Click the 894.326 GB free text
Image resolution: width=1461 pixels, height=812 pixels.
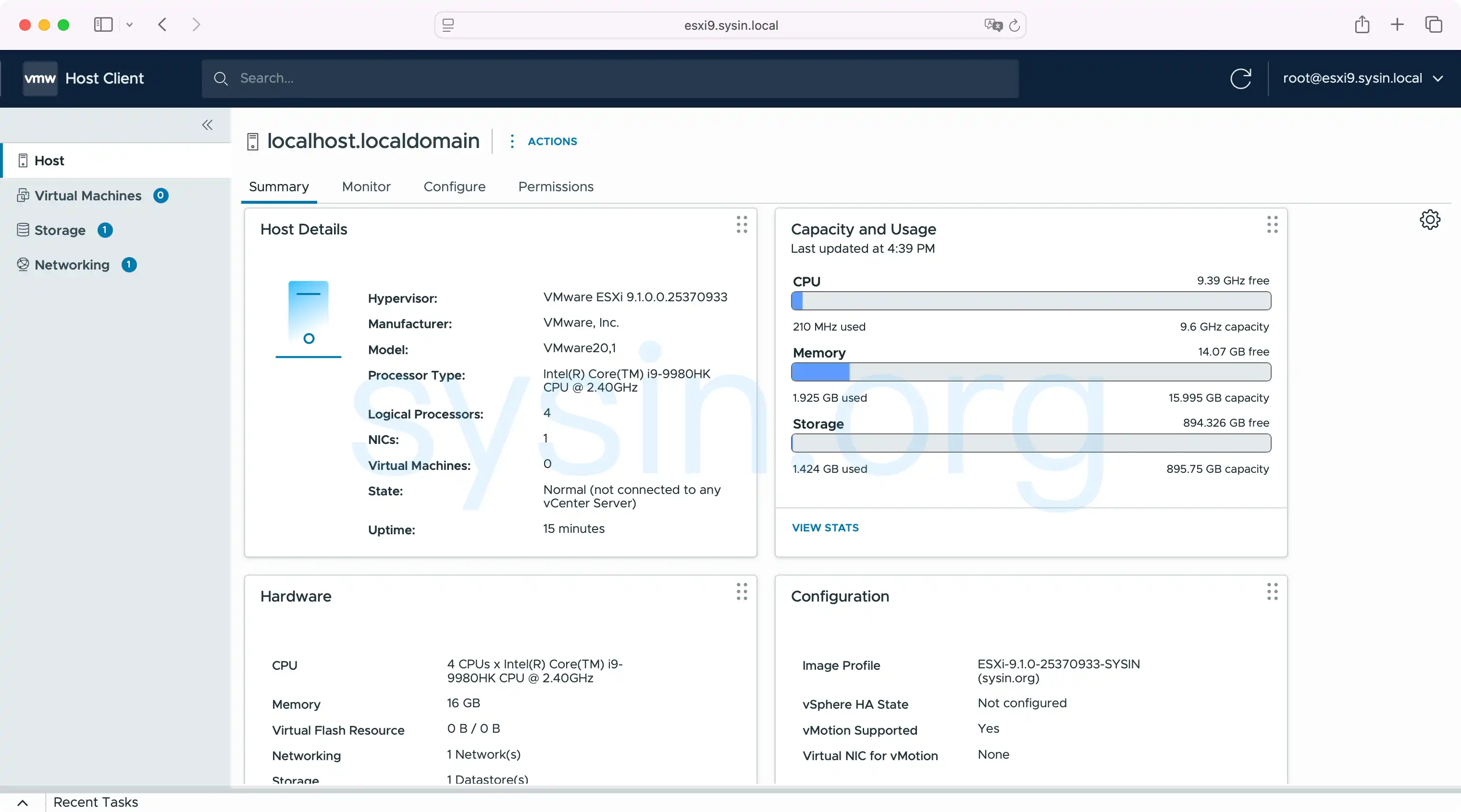click(x=1226, y=423)
